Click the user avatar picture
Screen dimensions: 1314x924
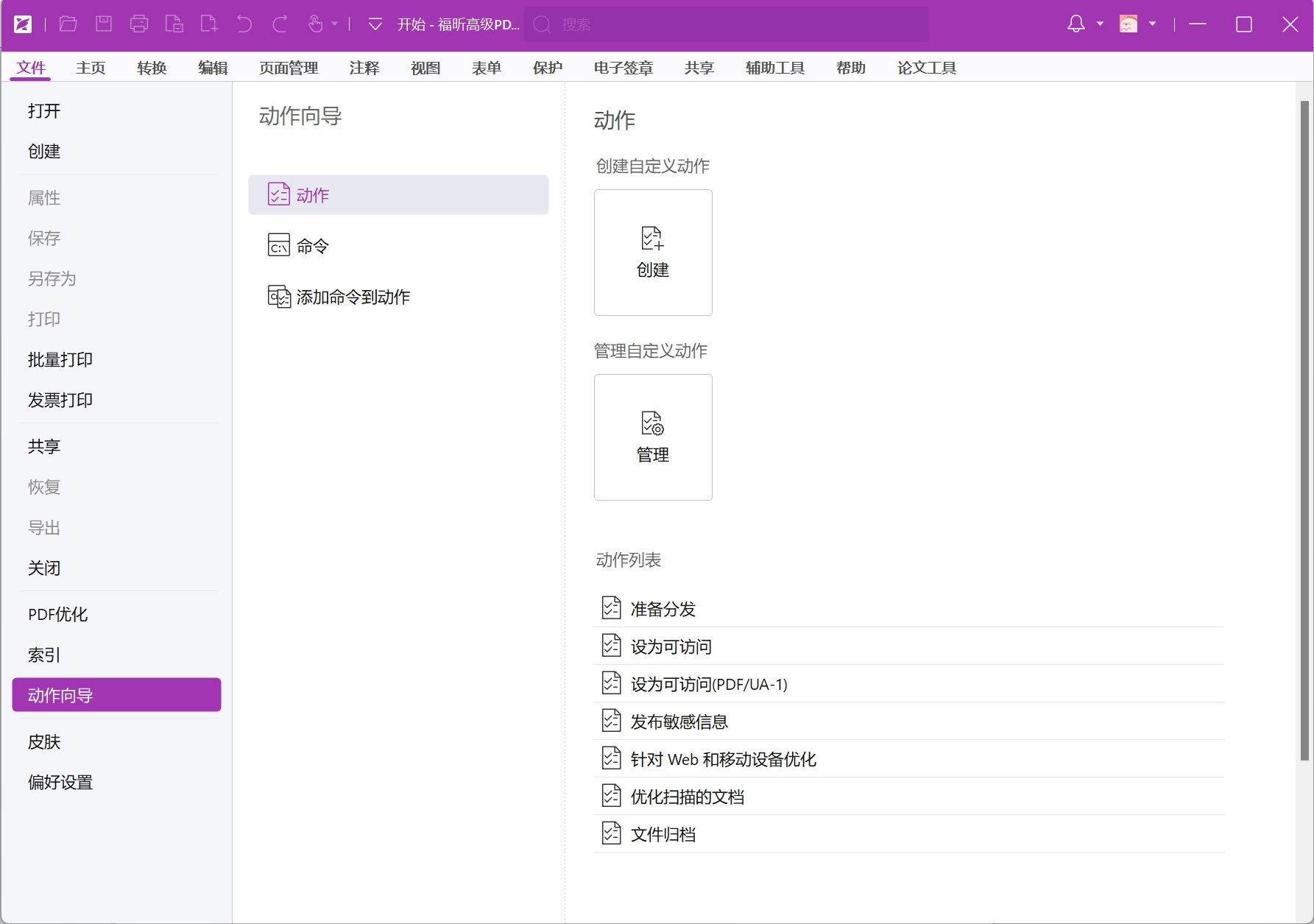(1128, 24)
